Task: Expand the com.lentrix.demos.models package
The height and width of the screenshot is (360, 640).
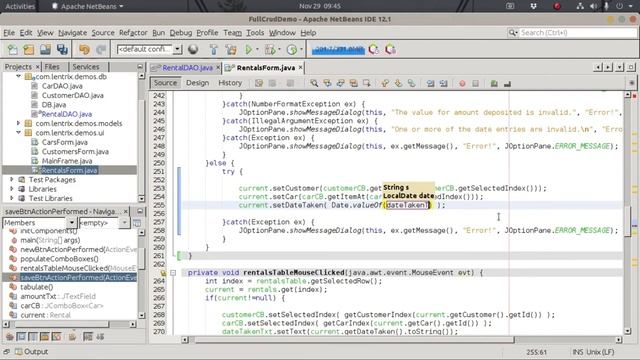Action: [x=18, y=123]
